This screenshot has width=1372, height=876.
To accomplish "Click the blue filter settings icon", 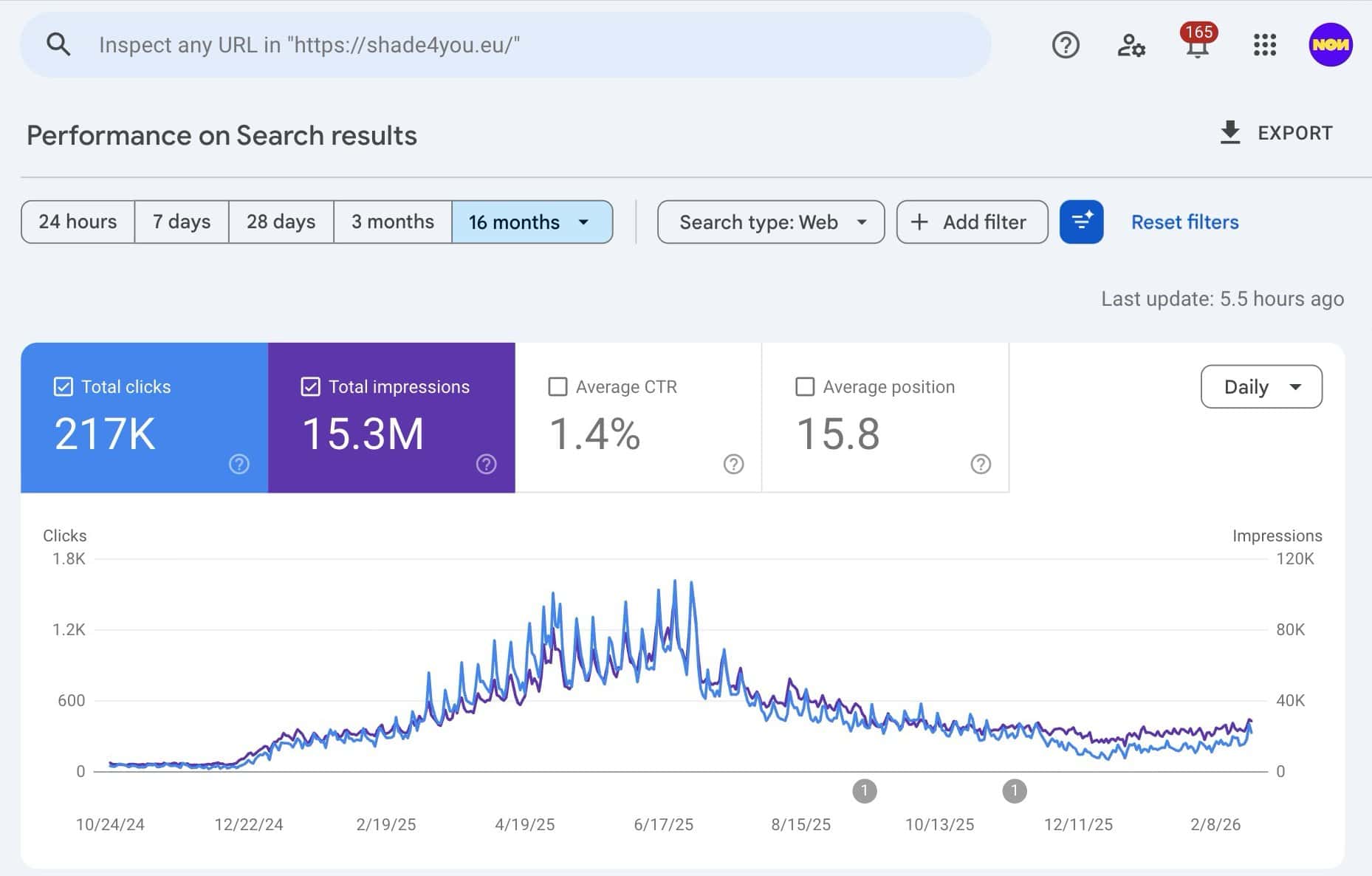I will tap(1081, 222).
